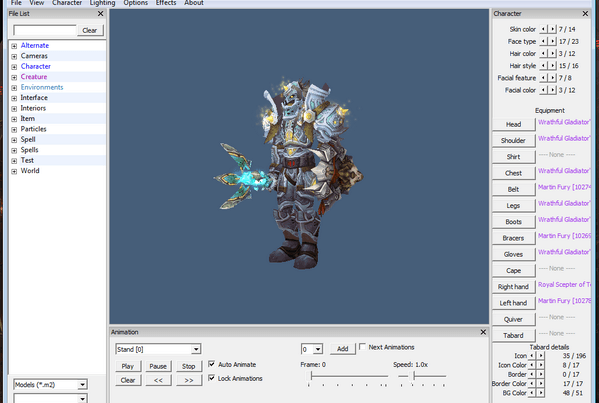The image size is (599, 403).
Task: Click the Cape equipment button
Action: tap(513, 270)
